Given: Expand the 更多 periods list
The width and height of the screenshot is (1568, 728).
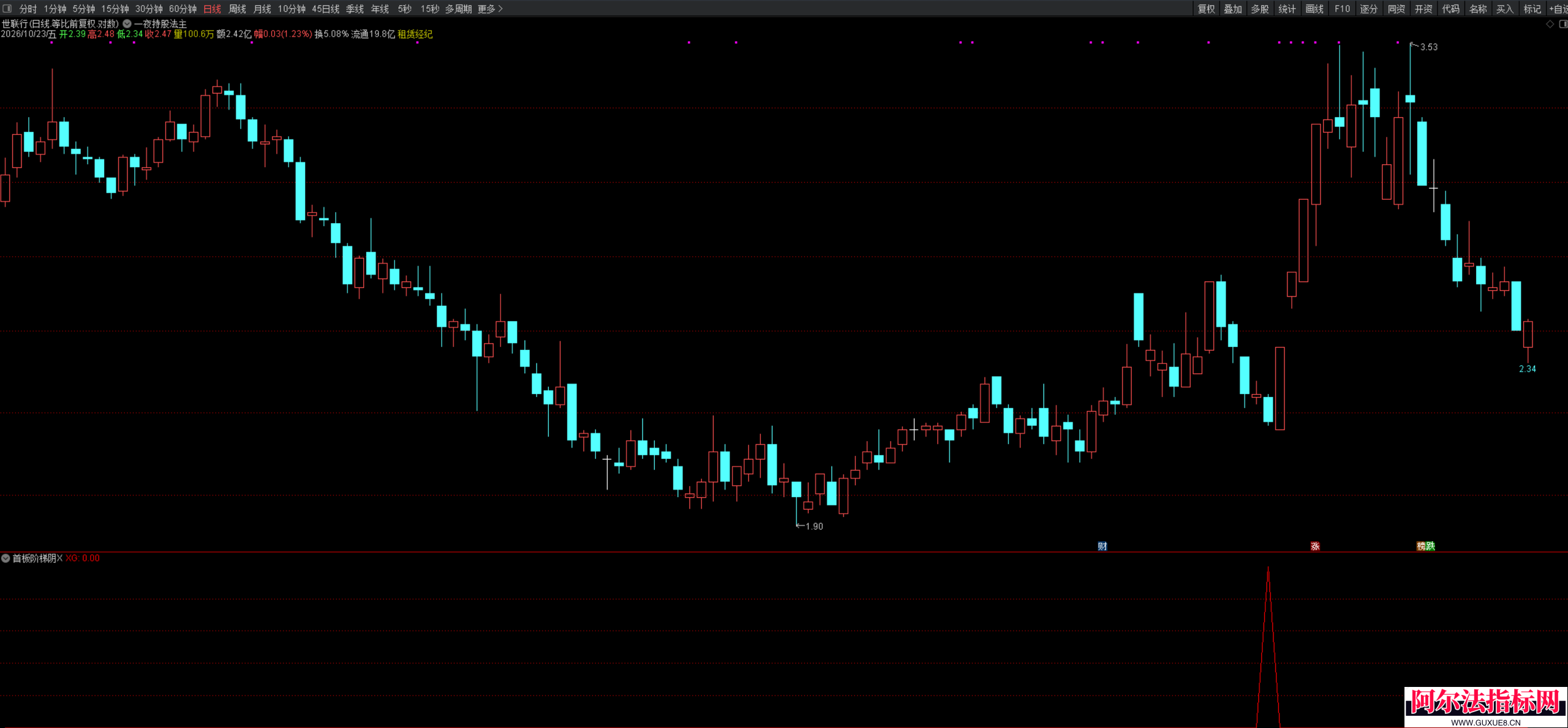Looking at the screenshot, I should [x=490, y=9].
